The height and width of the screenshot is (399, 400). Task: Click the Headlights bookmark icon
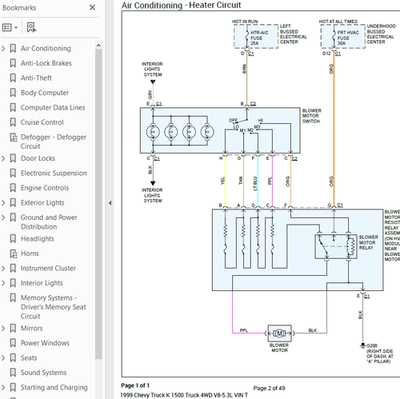[13, 239]
